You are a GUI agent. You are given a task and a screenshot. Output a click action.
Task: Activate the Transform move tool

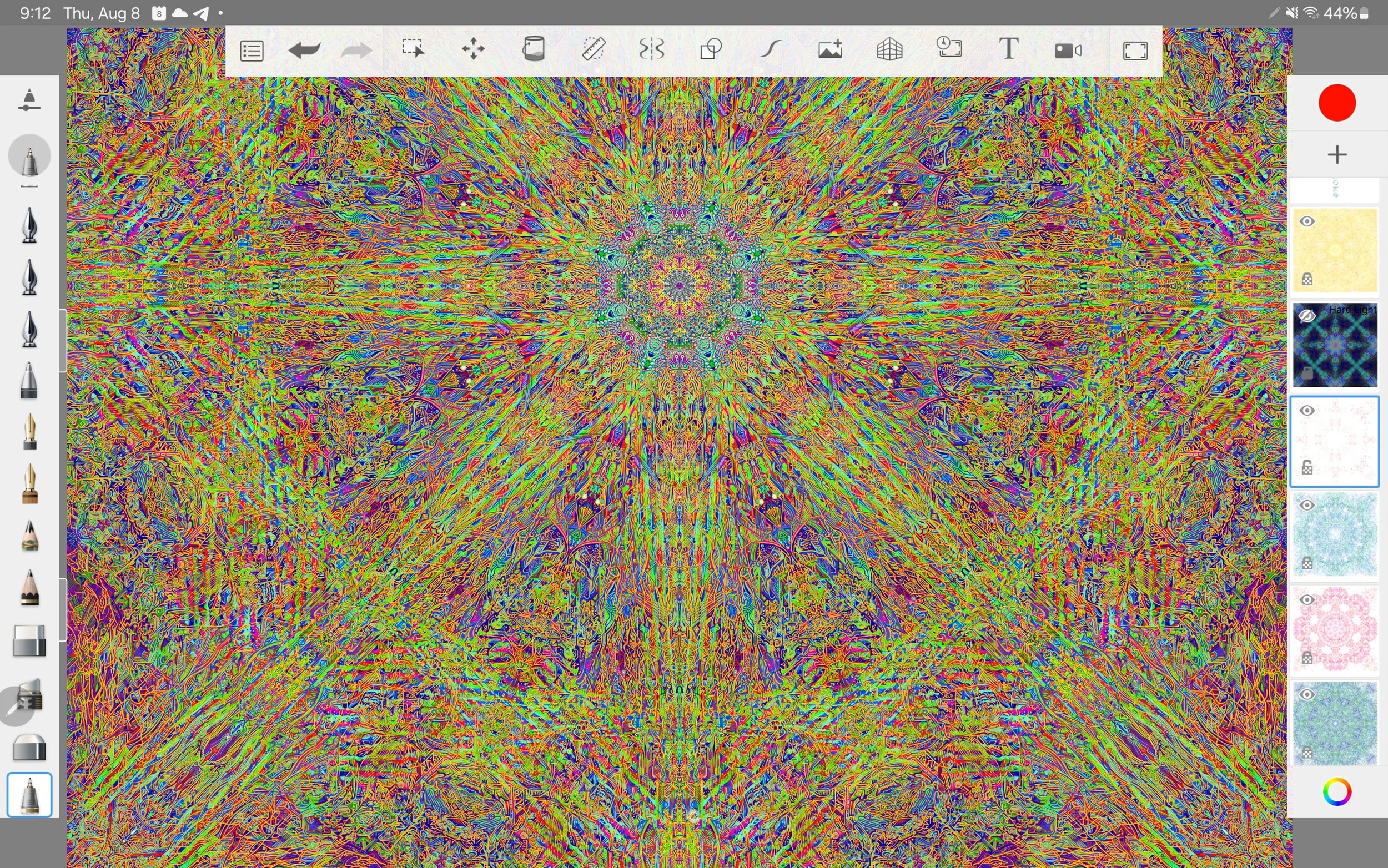coord(473,49)
